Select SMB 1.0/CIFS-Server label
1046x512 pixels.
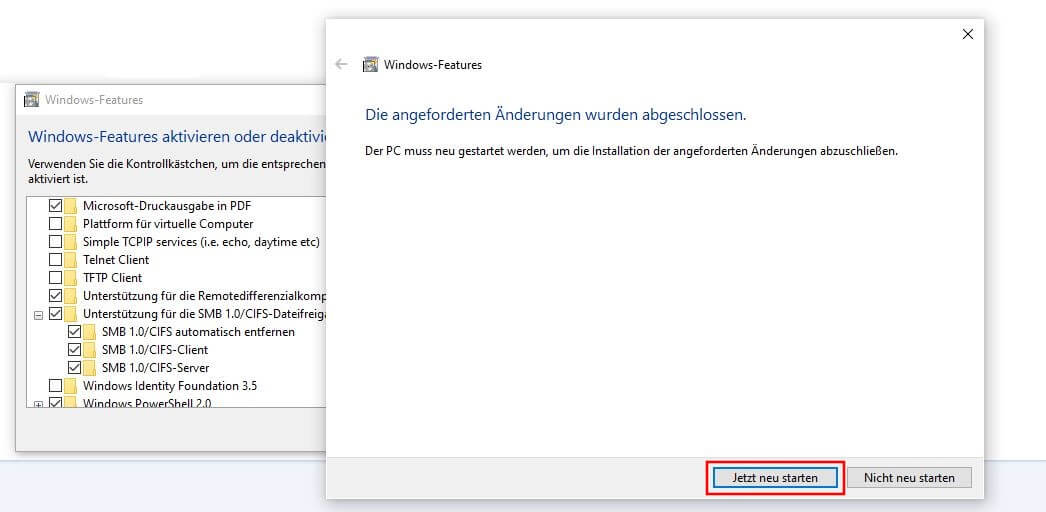click(155, 367)
